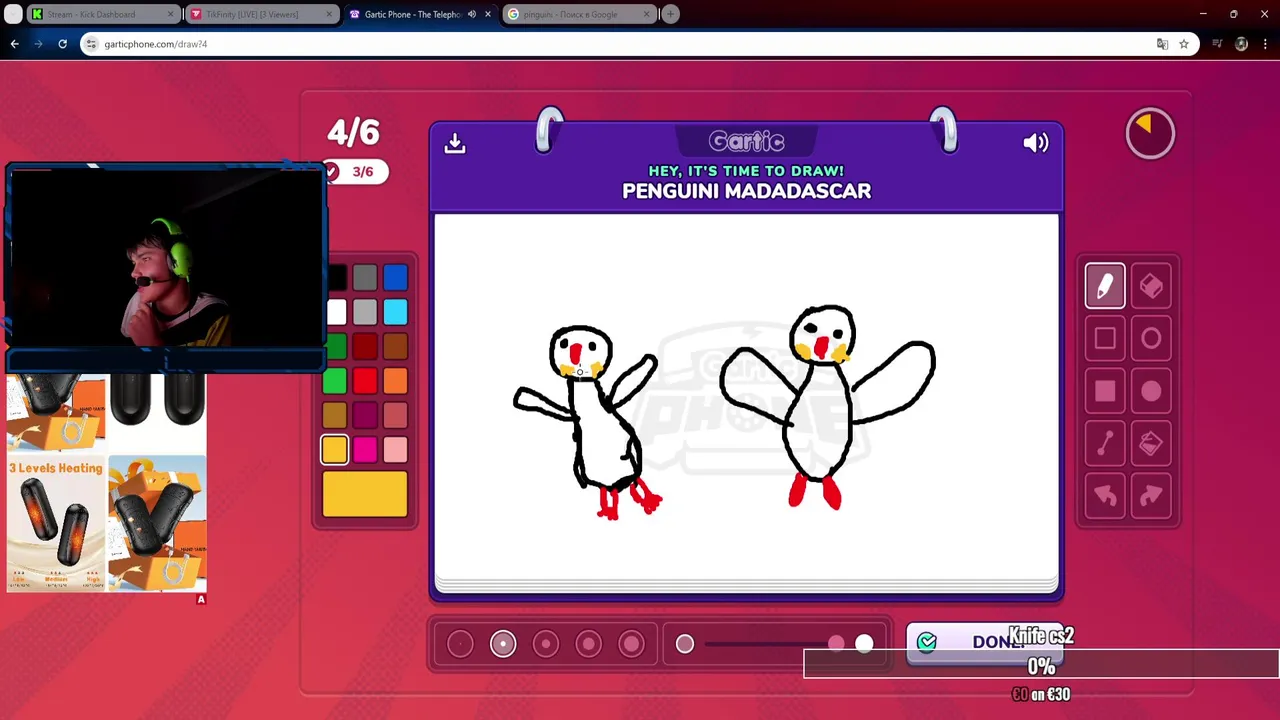1280x720 pixels.
Task: Redo the undone drawing stroke
Action: pos(1151,496)
